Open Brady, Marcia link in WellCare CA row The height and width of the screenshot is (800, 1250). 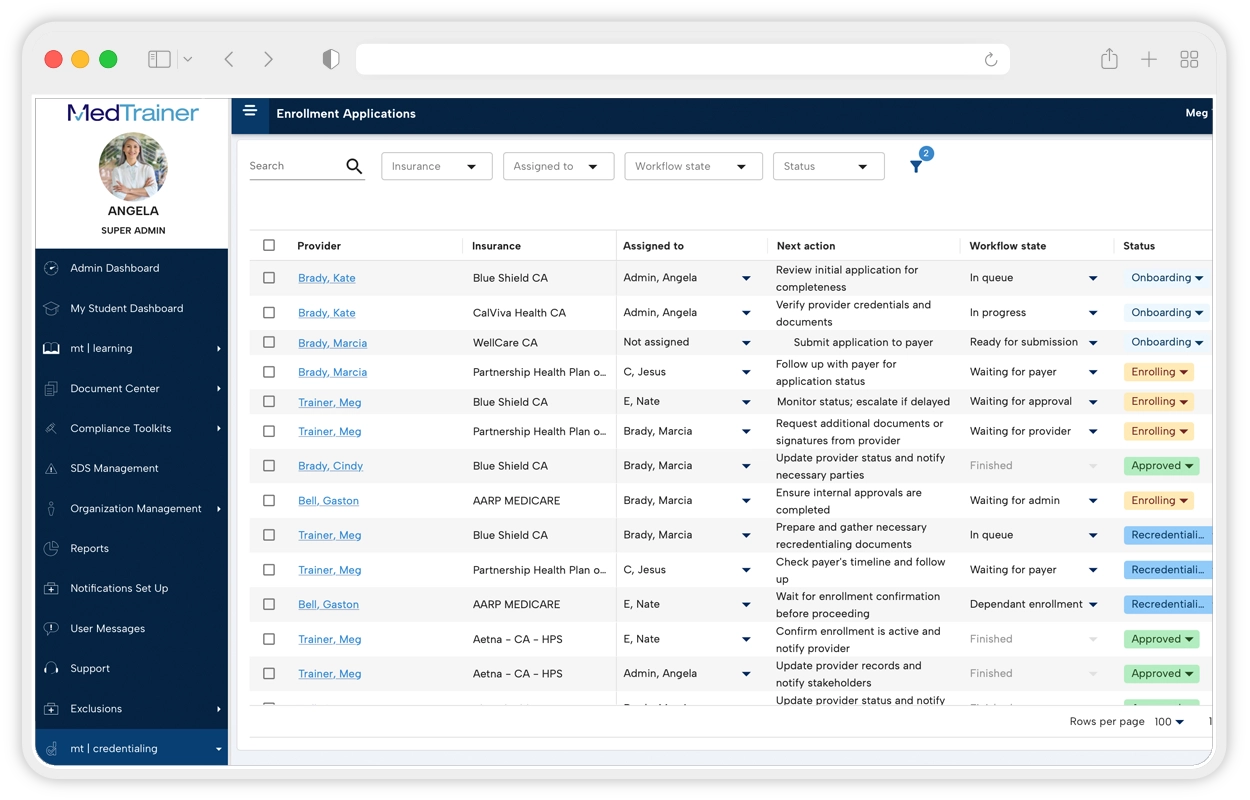click(x=332, y=343)
